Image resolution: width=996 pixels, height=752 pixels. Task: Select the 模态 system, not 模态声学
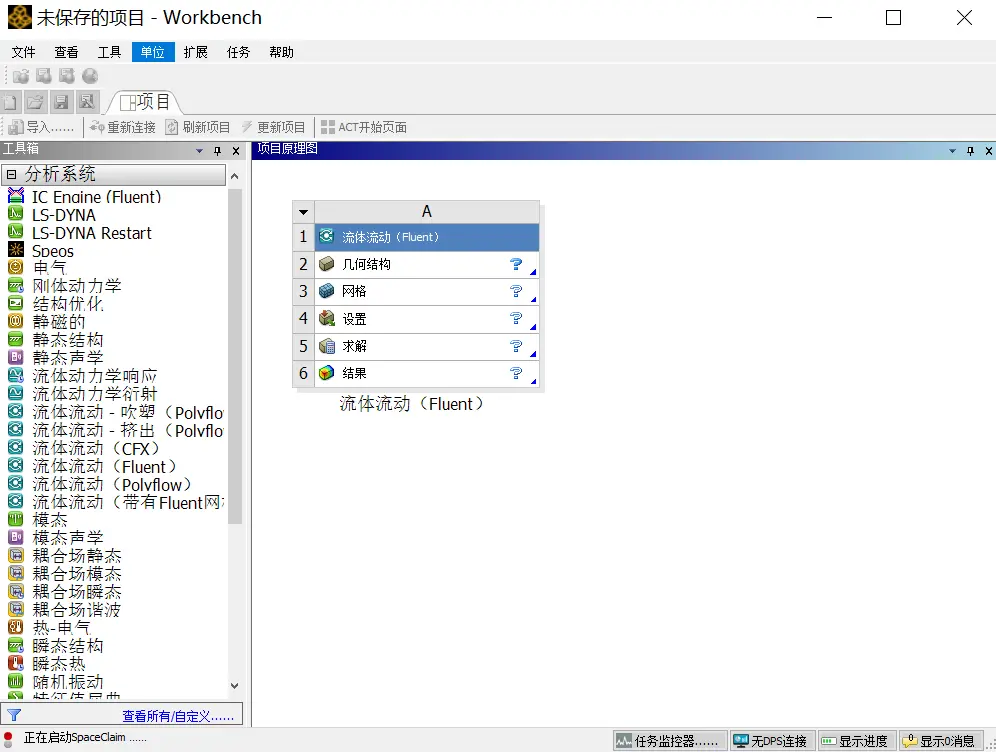(x=50, y=520)
